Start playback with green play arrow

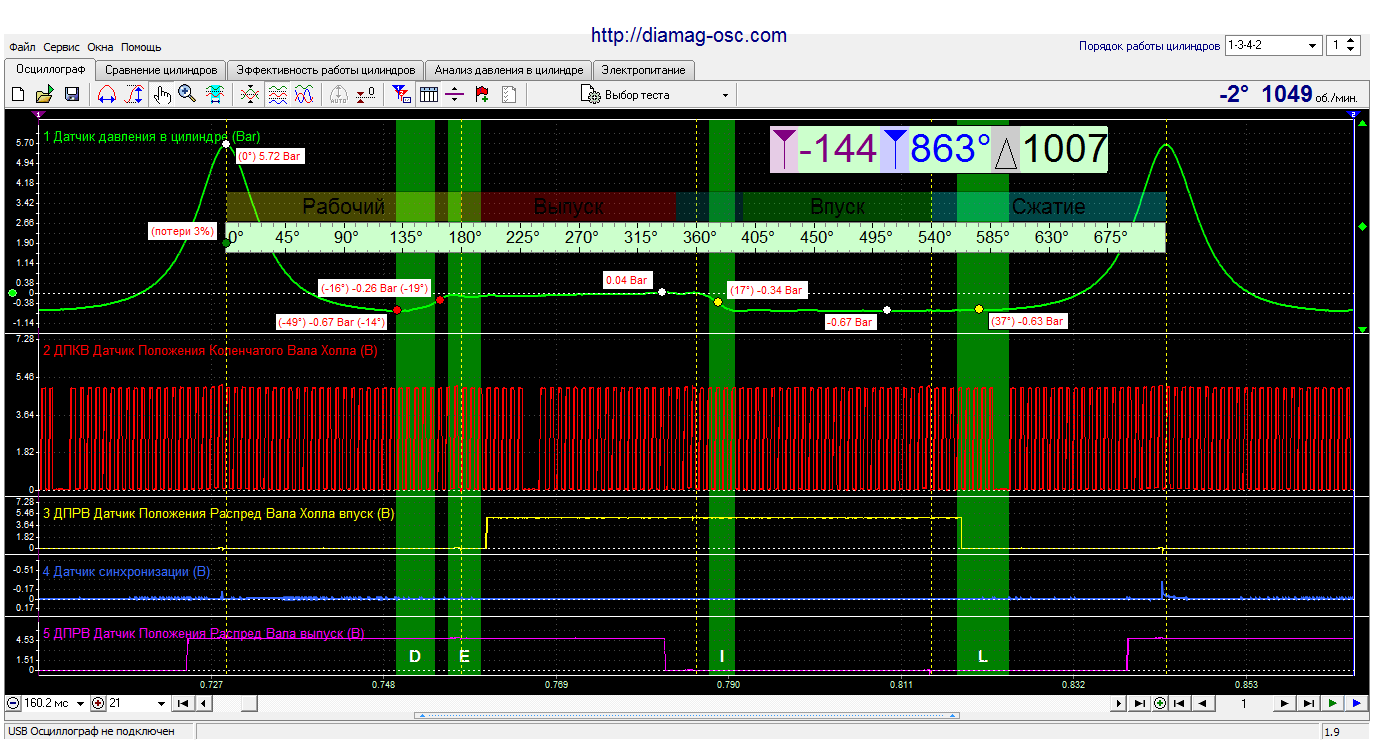click(1332, 703)
